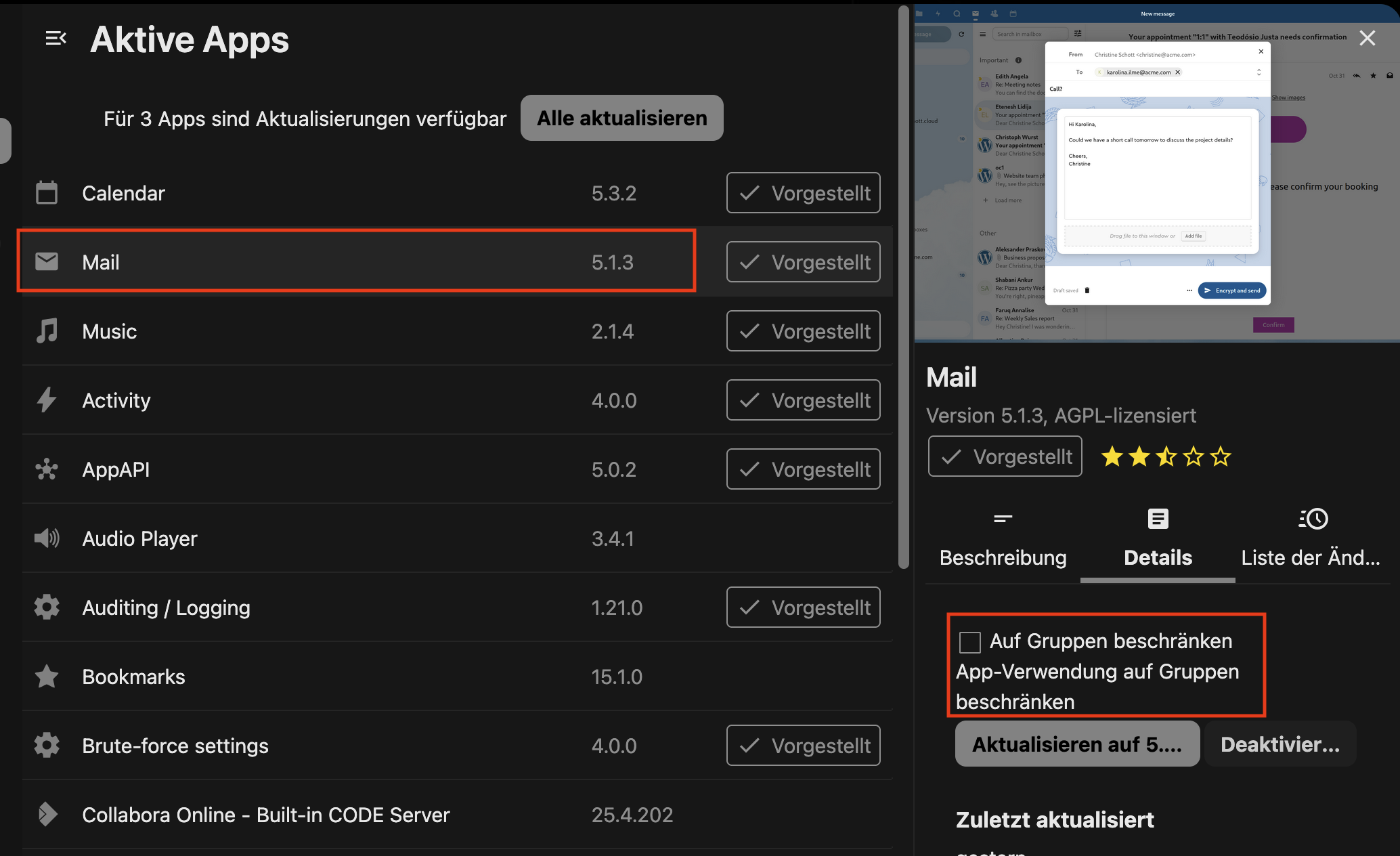Click version 3.4.1 of Audio Player
The height and width of the screenshot is (856, 1400).
(613, 538)
